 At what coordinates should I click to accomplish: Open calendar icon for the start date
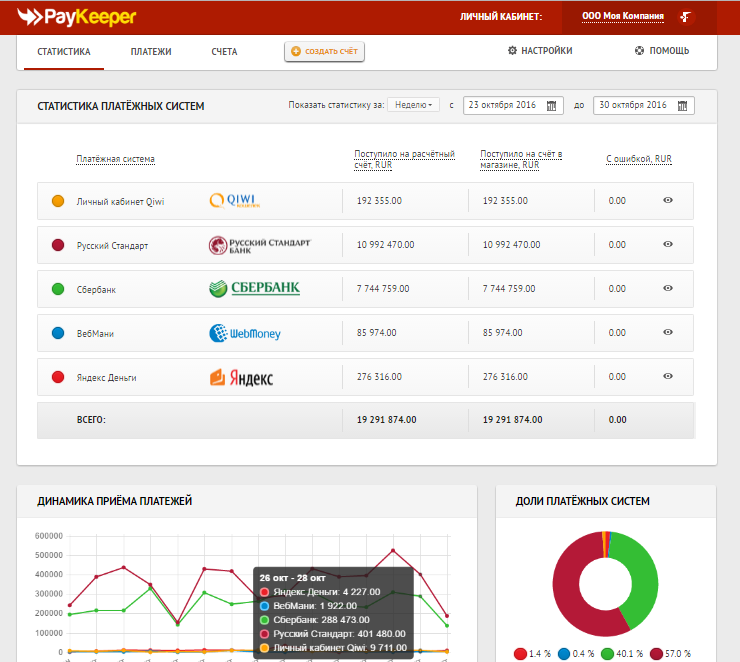tap(551, 105)
